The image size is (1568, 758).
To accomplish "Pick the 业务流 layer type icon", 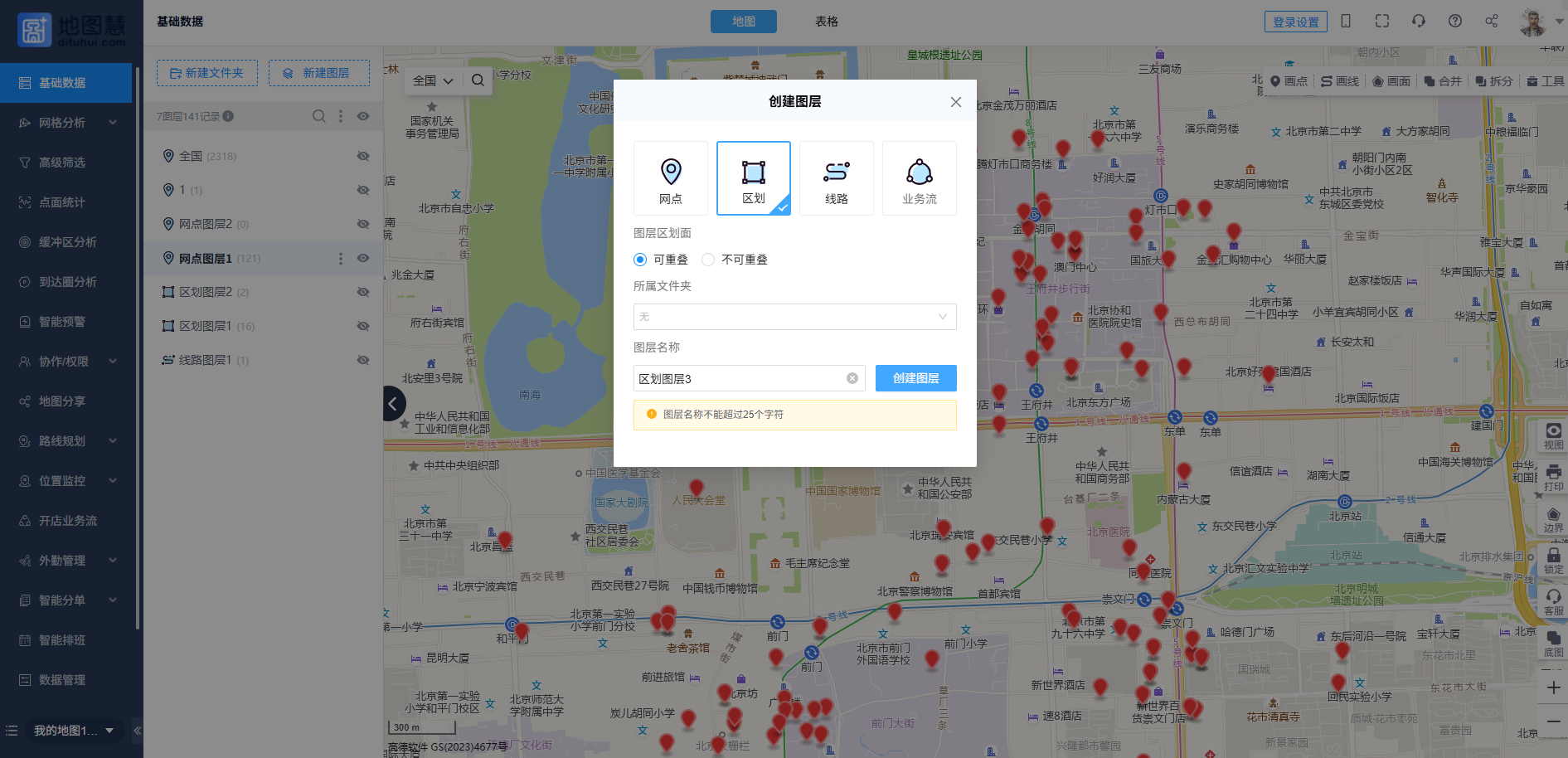I will (x=919, y=178).
